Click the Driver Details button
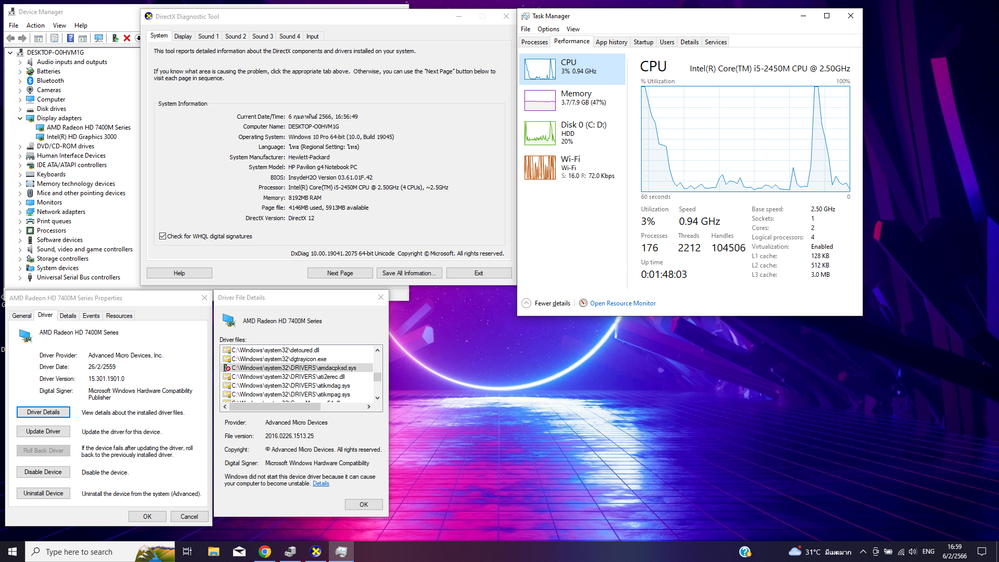This screenshot has height=562, width=999. click(43, 413)
